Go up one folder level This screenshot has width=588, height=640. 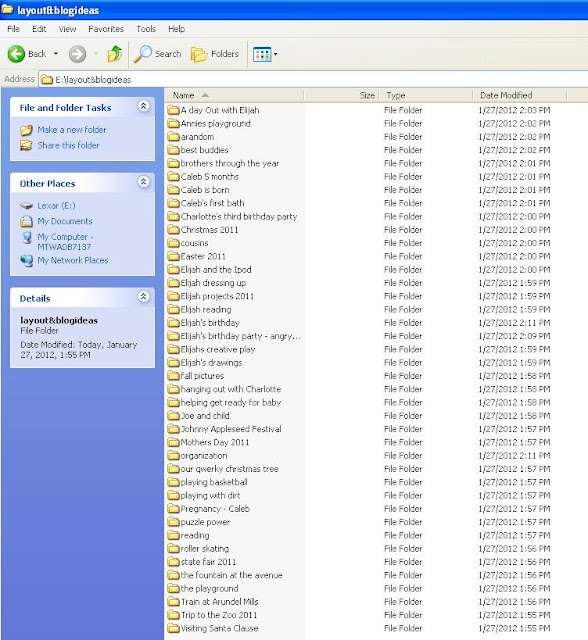[115, 54]
